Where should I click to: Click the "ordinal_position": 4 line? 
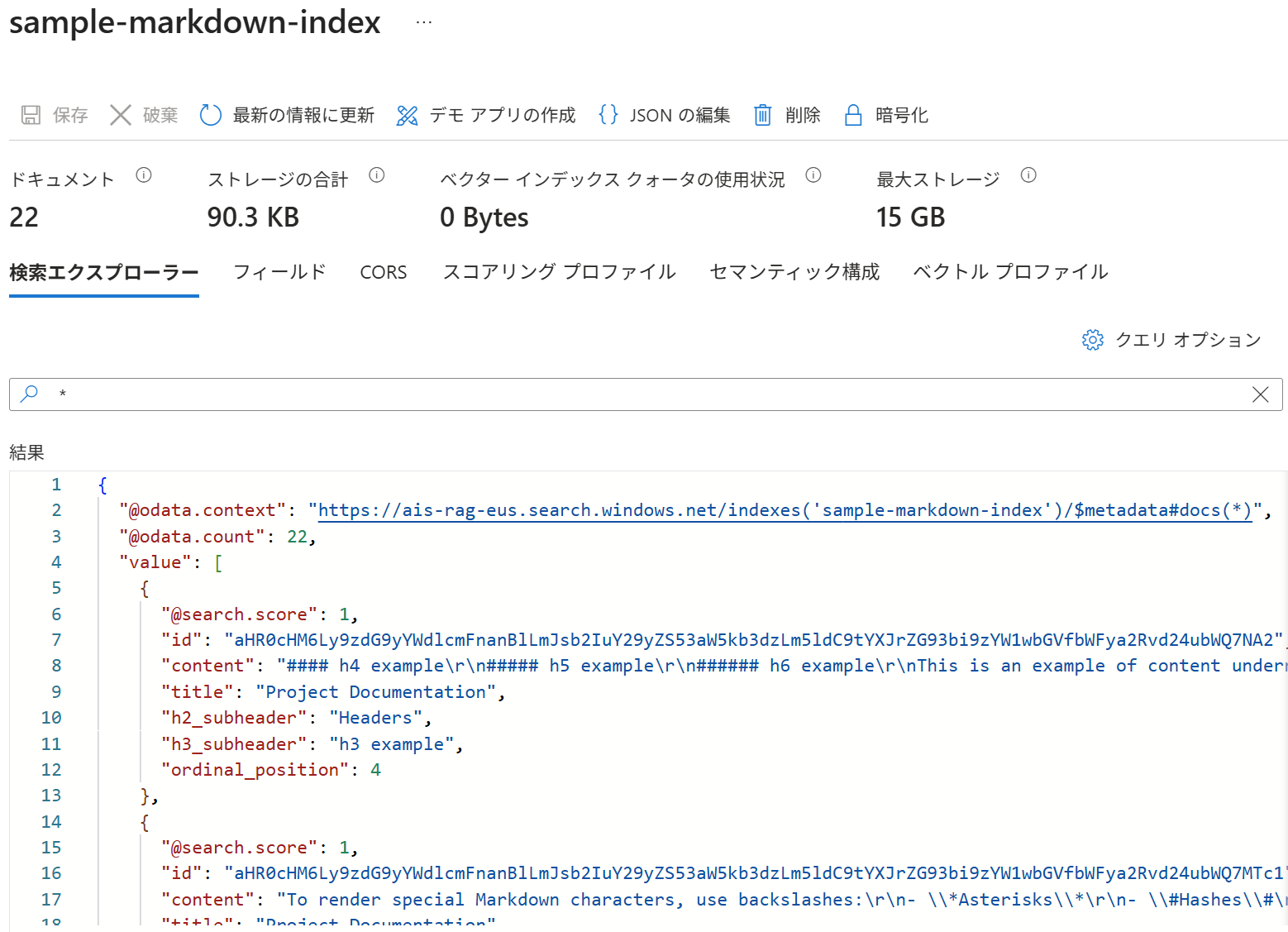coord(271,770)
